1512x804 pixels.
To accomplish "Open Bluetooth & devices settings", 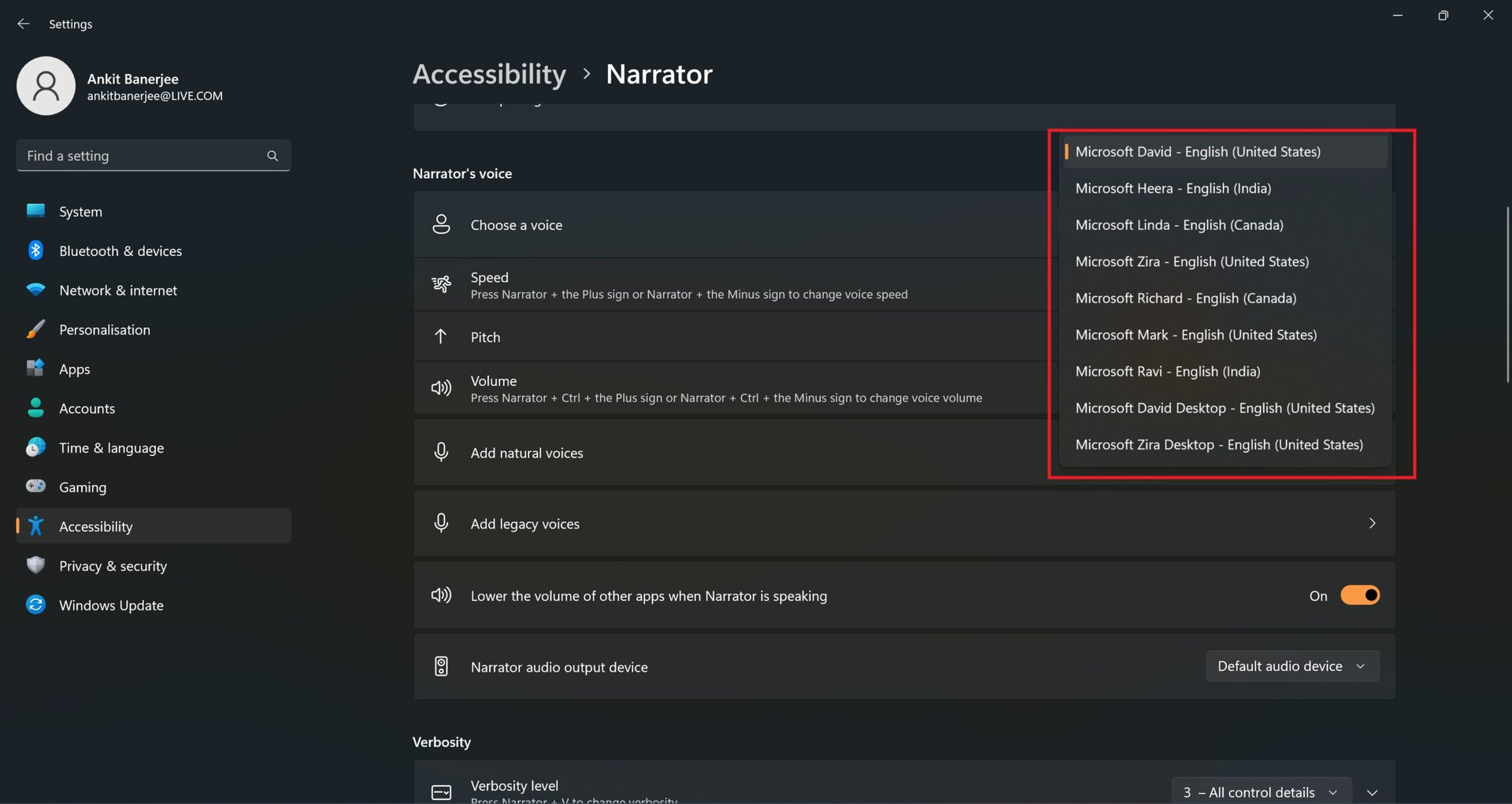I will pyautogui.click(x=154, y=250).
